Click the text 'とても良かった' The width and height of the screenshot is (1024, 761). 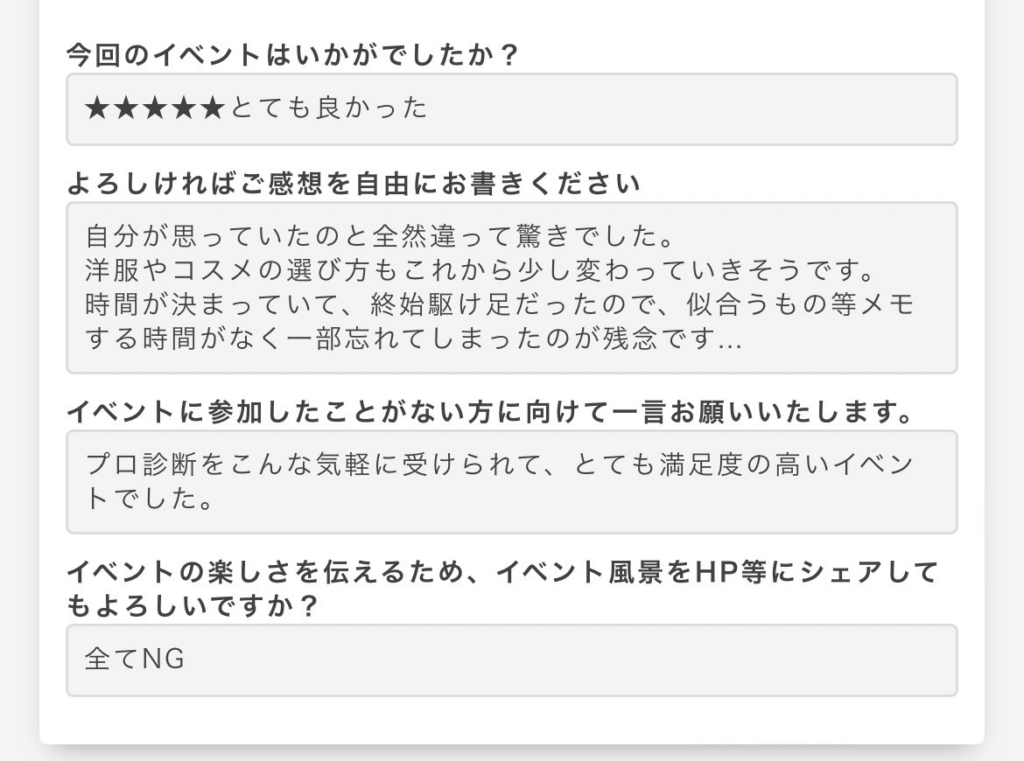(x=328, y=108)
